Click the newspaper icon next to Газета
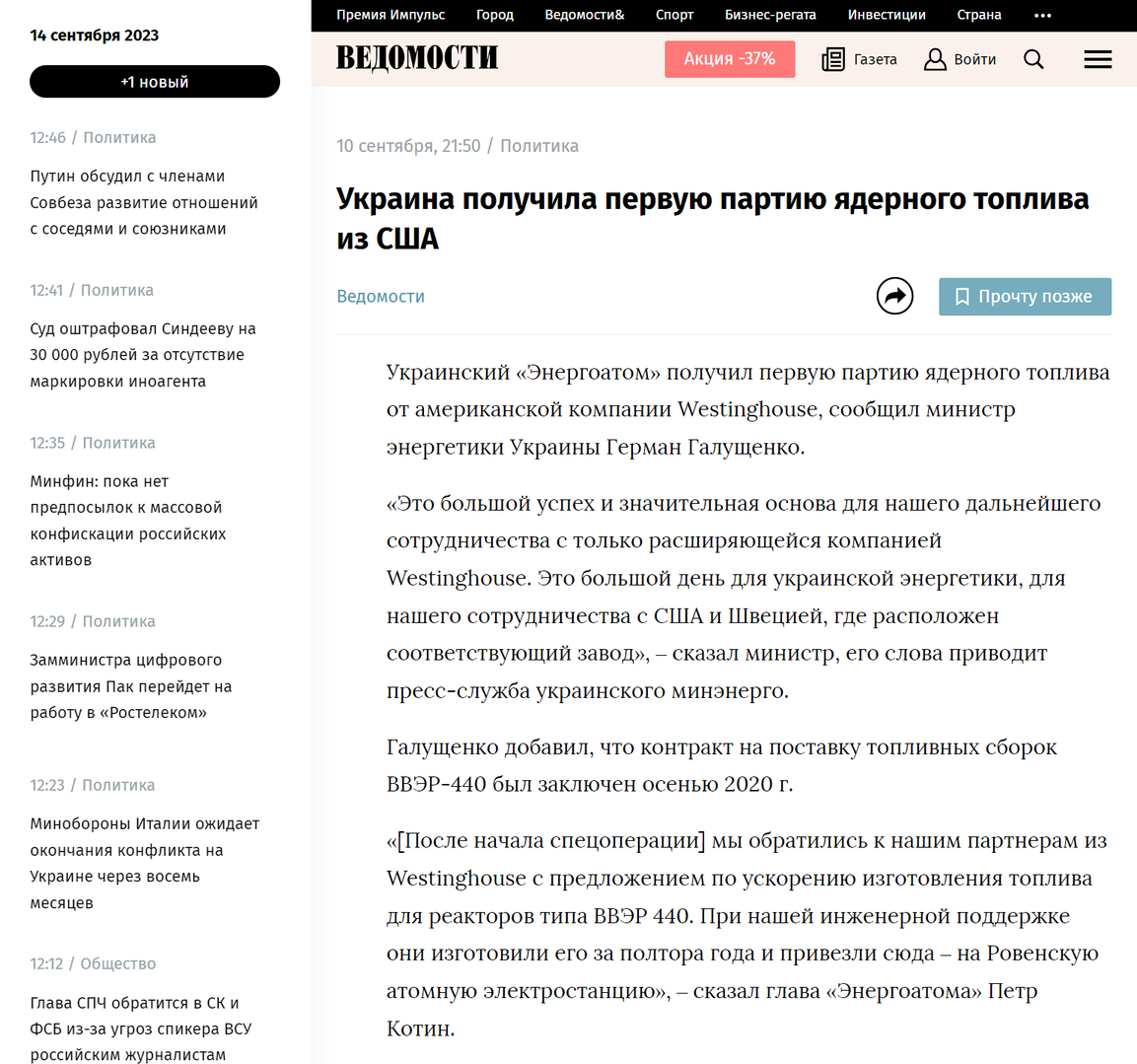 coord(833,59)
